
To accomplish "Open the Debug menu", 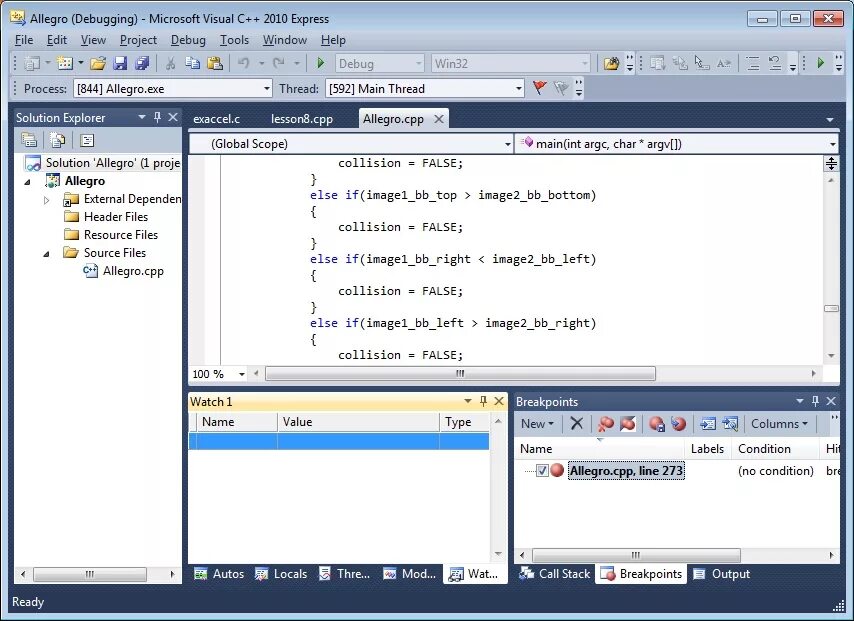I will click(x=188, y=40).
